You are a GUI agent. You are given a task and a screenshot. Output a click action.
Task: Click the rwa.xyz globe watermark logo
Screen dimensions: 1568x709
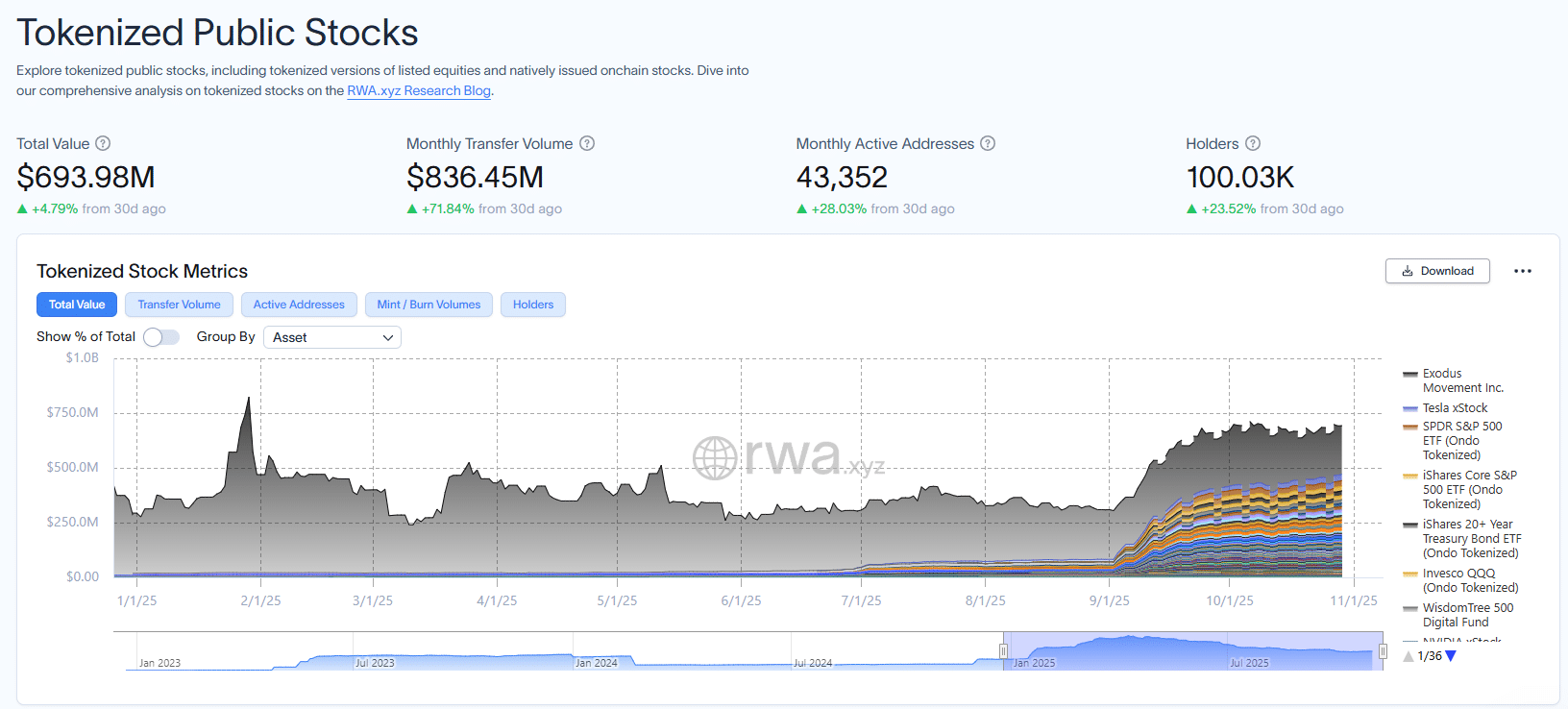click(x=716, y=457)
